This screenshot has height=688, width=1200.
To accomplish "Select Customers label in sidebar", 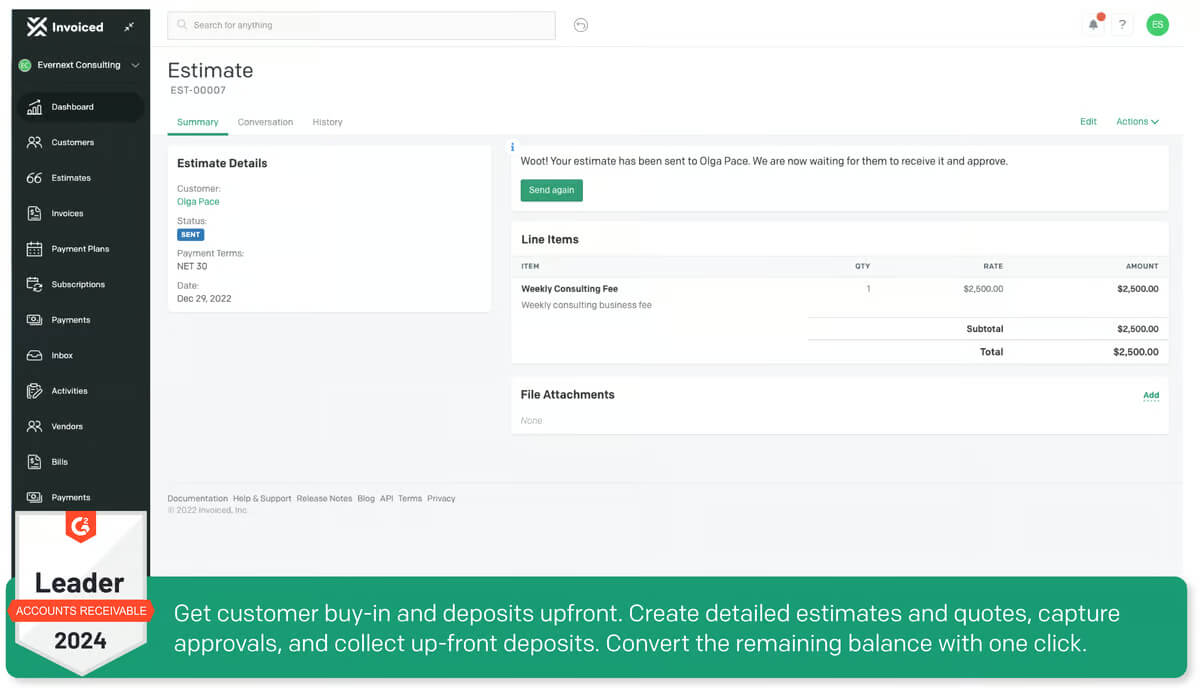I will point(73,142).
